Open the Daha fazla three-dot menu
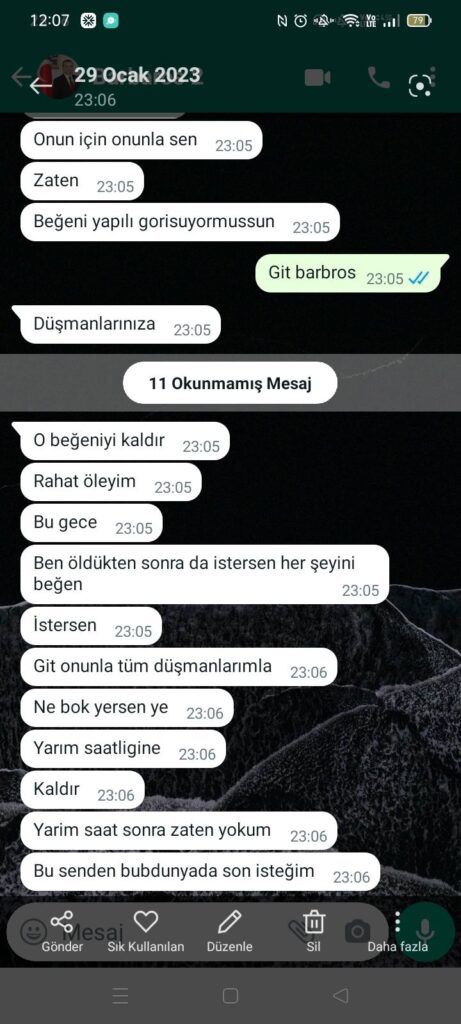The height and width of the screenshot is (1024, 461). [398, 921]
